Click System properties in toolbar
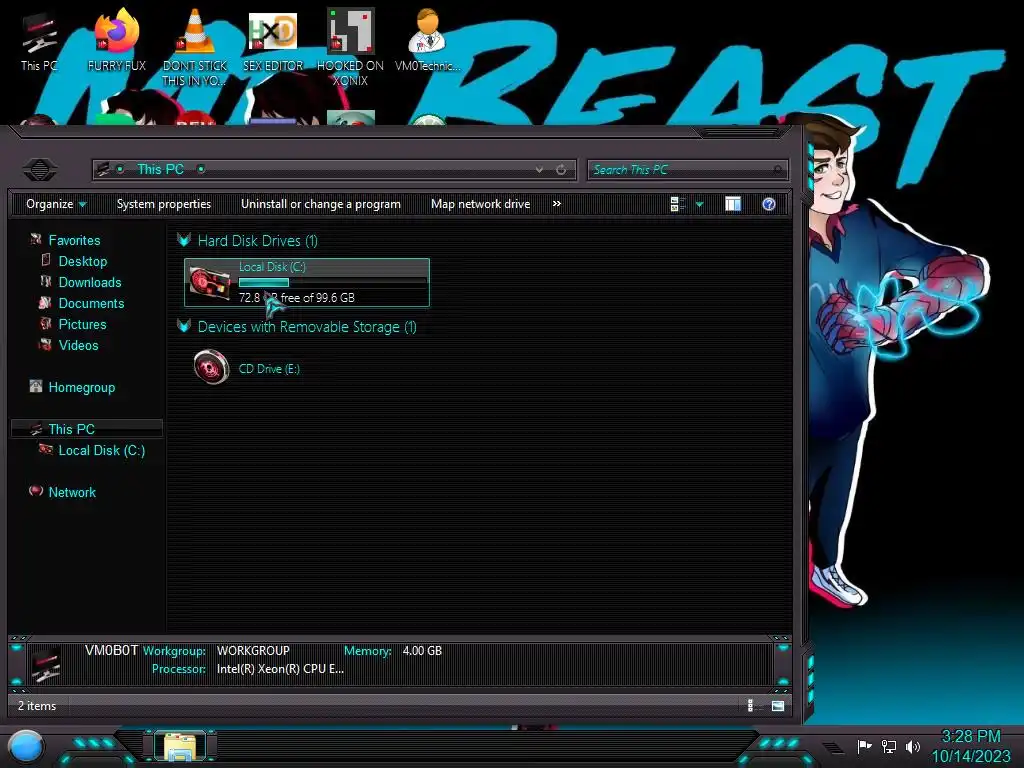This screenshot has height=768, width=1024. click(164, 204)
